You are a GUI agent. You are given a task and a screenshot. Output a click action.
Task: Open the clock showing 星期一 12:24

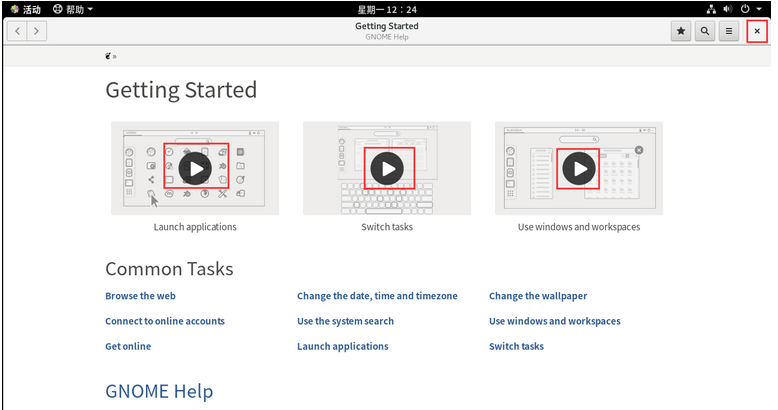(x=387, y=9)
